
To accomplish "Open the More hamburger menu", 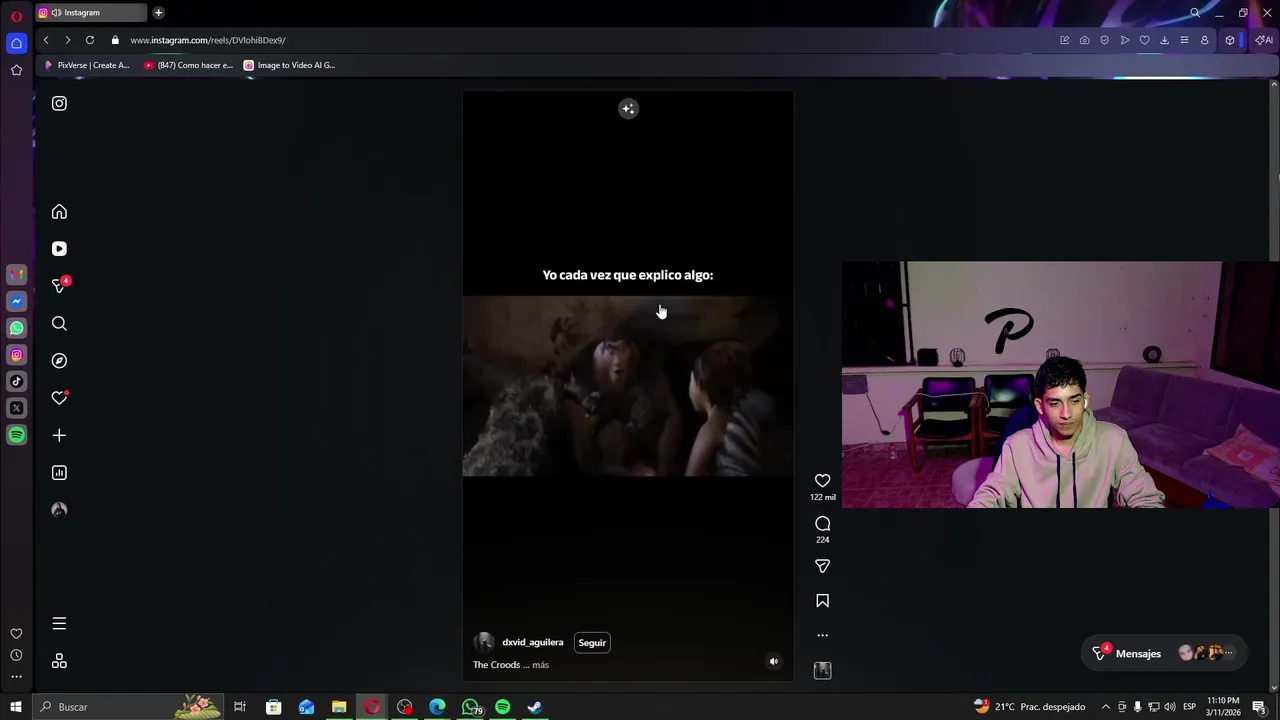I will [x=59, y=624].
